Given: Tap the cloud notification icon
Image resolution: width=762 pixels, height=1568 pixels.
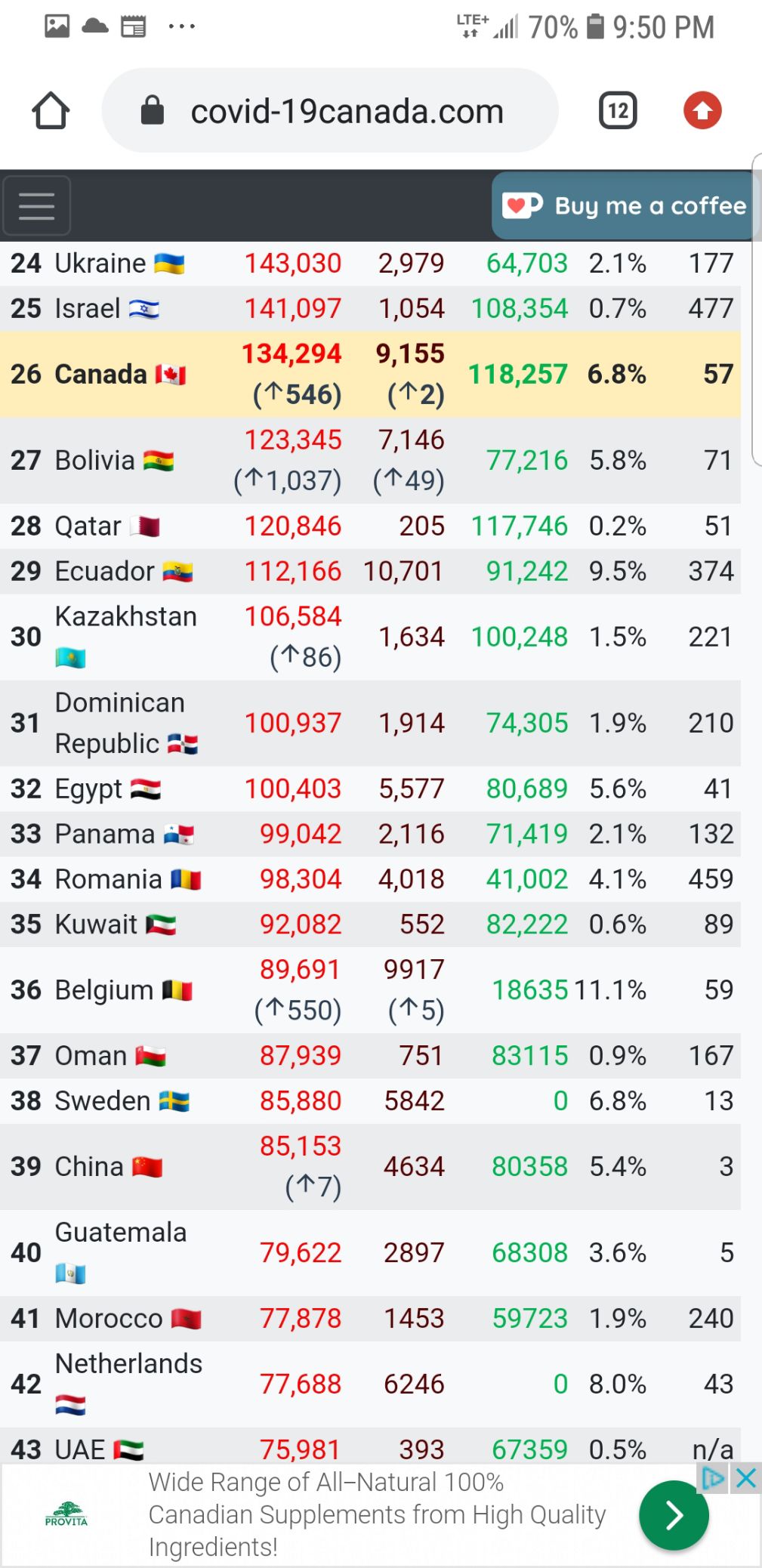Looking at the screenshot, I should pos(95,26).
